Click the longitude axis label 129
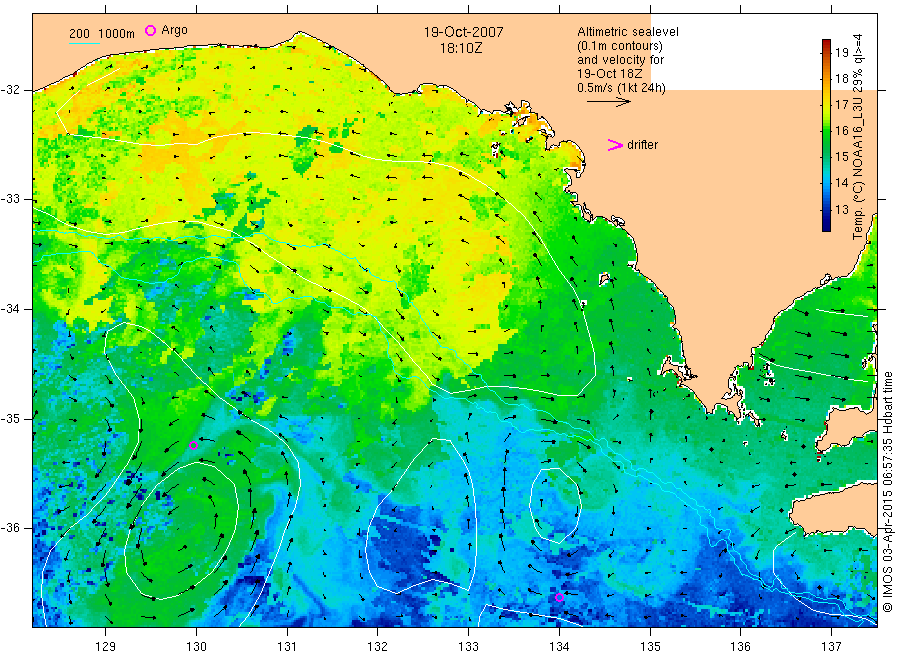 tap(106, 647)
